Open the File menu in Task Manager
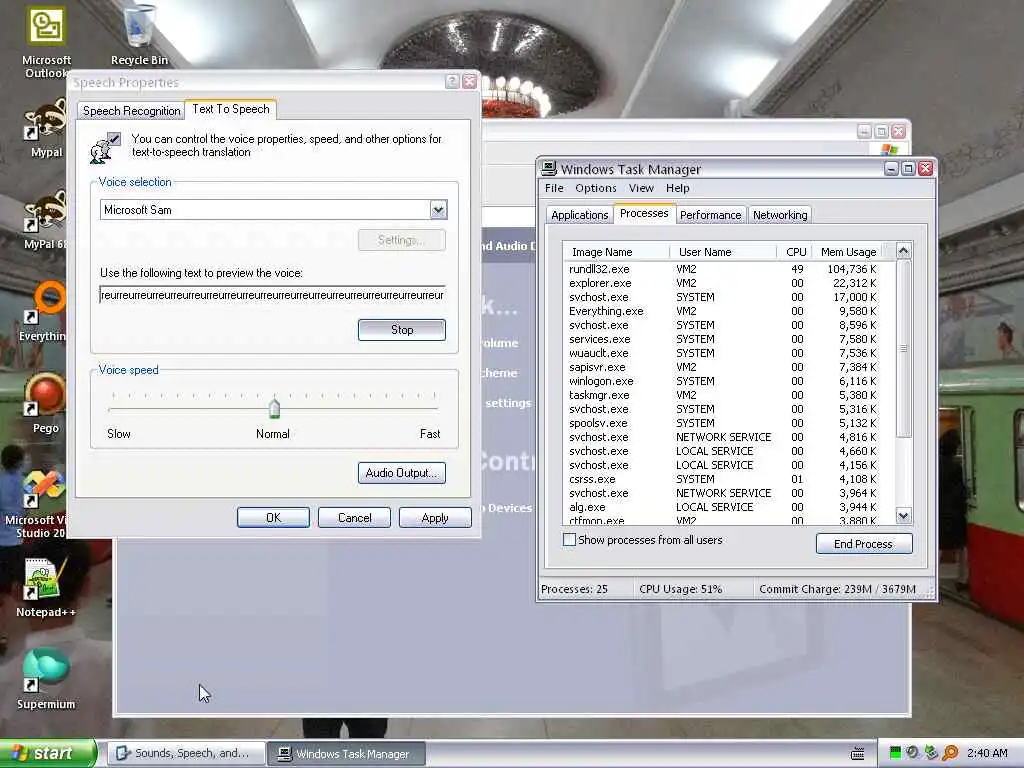This screenshot has width=1024, height=768. pyautogui.click(x=554, y=188)
